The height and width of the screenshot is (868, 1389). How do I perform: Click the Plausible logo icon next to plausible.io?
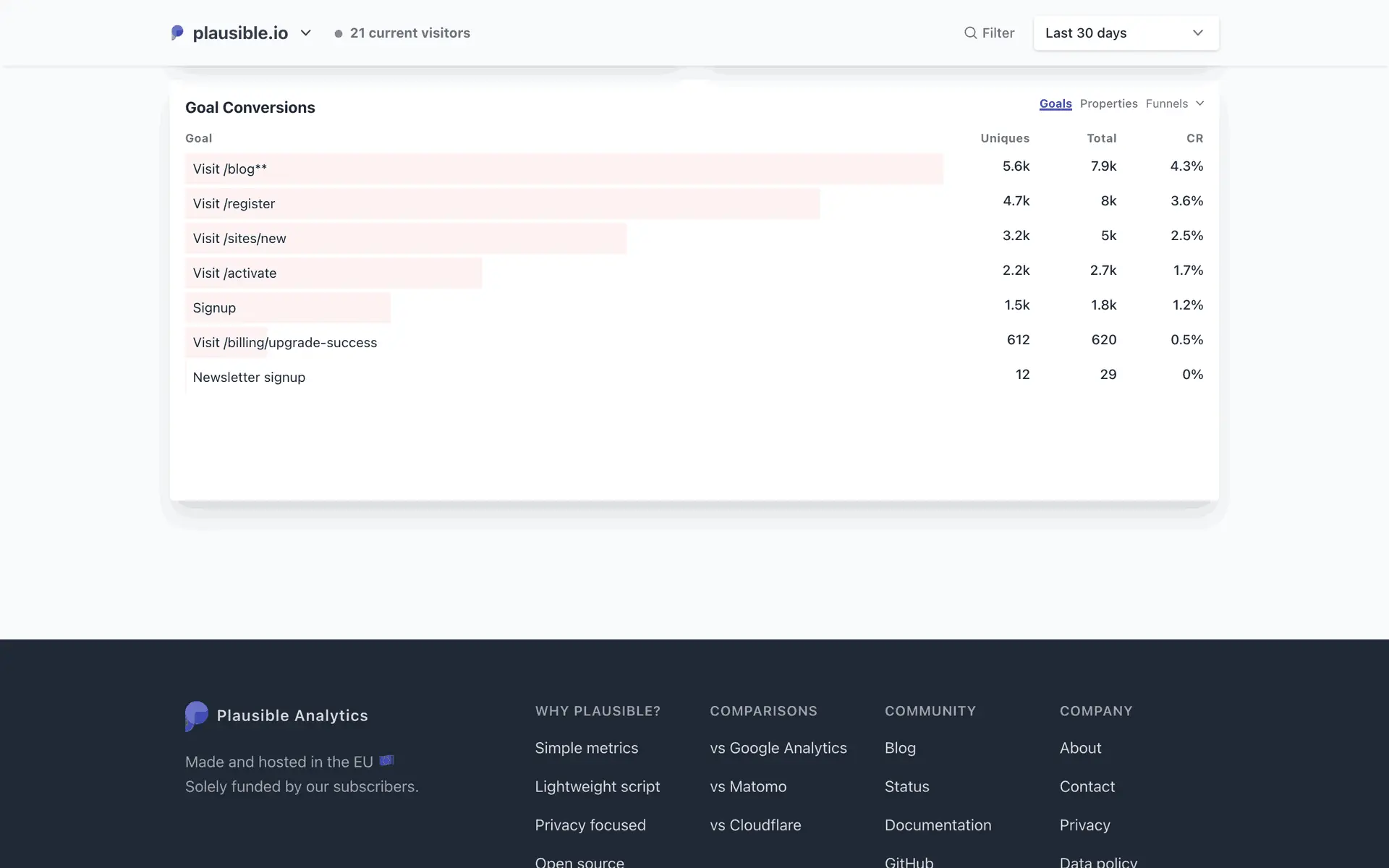point(177,33)
